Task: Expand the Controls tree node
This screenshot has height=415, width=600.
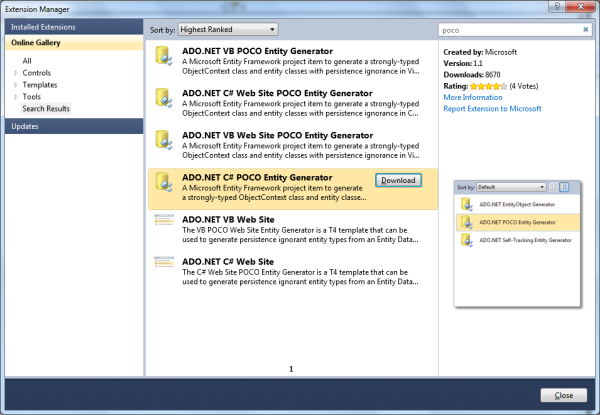Action: (16, 73)
